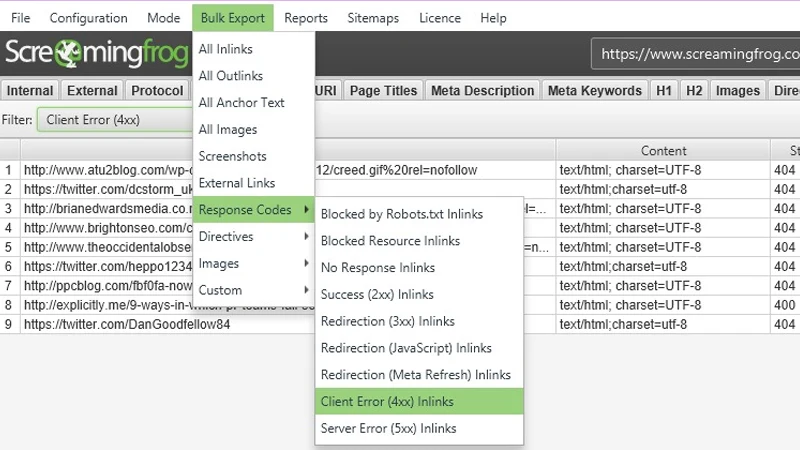800x450 pixels.
Task: Open the Licence menu
Action: [x=440, y=18]
